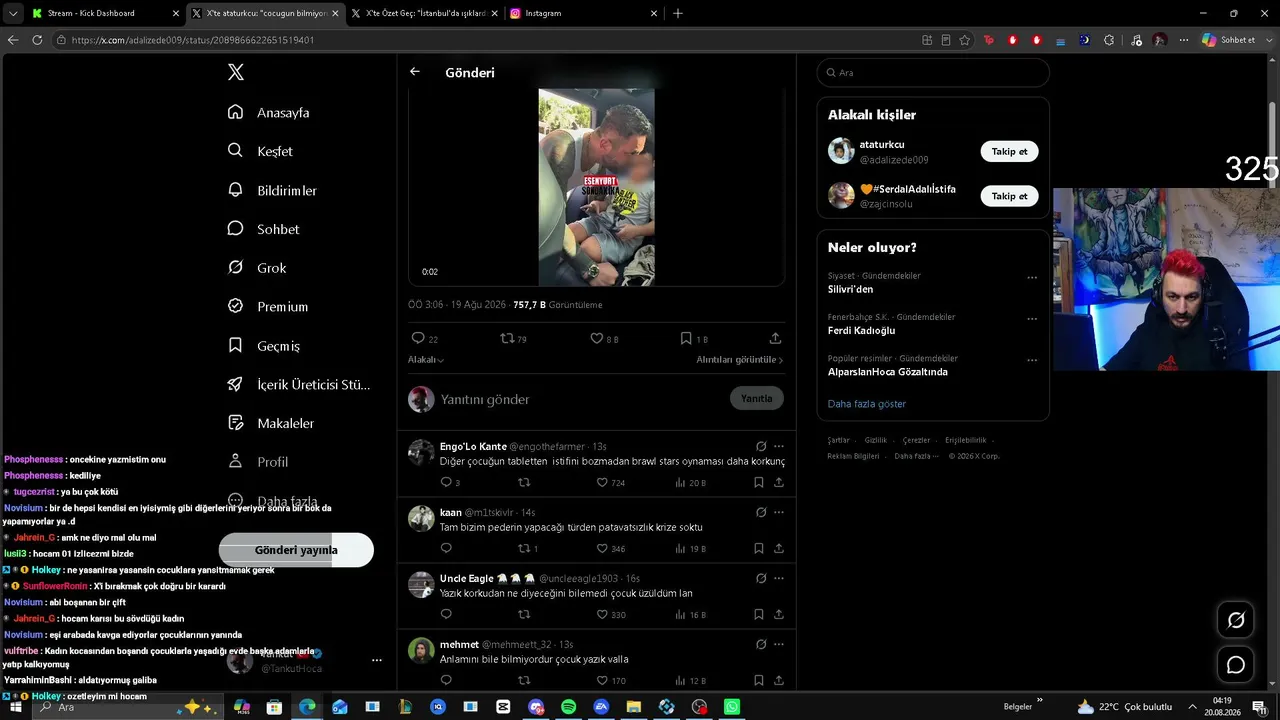Play the video thumbnail in the post
This screenshot has height=720, width=1280.
(596, 187)
